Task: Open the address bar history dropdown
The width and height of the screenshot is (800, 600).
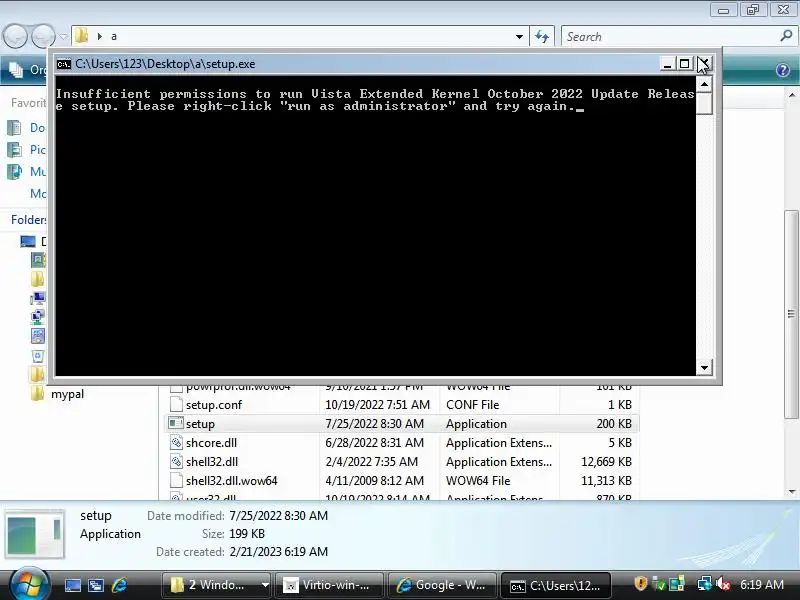Action: [519, 37]
